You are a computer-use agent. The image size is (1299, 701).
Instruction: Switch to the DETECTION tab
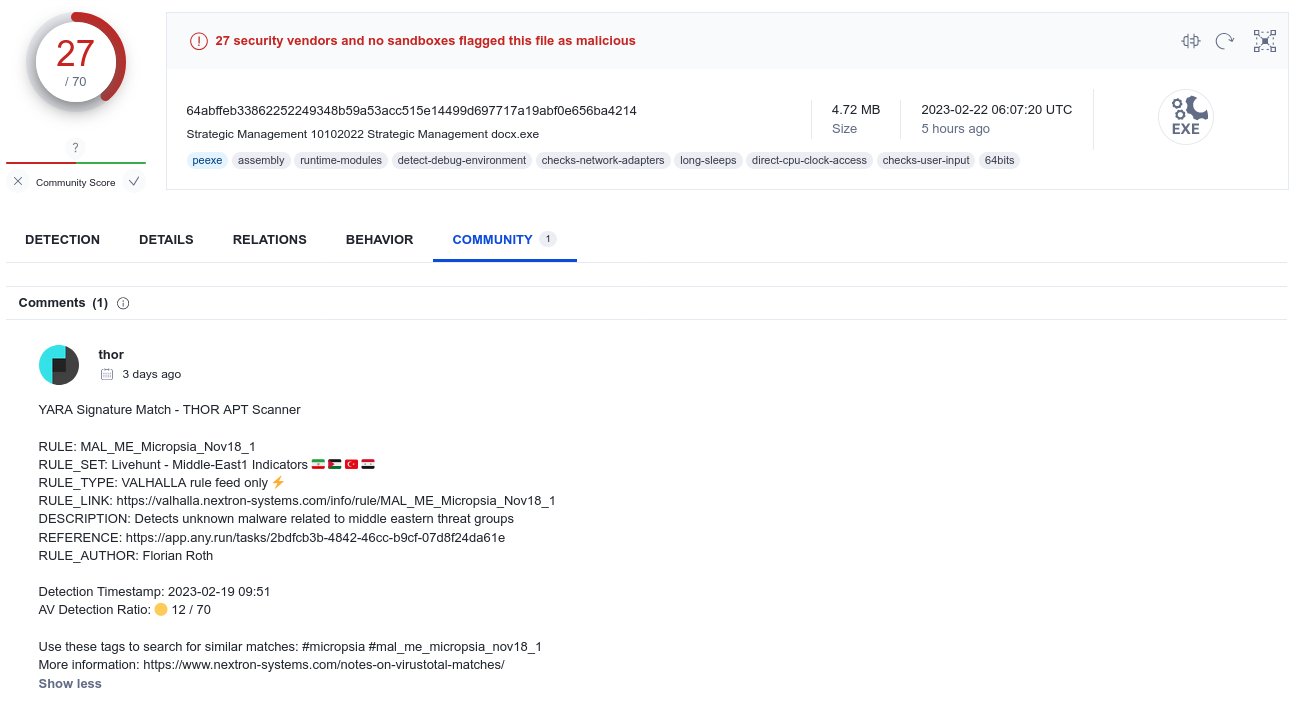tap(62, 239)
